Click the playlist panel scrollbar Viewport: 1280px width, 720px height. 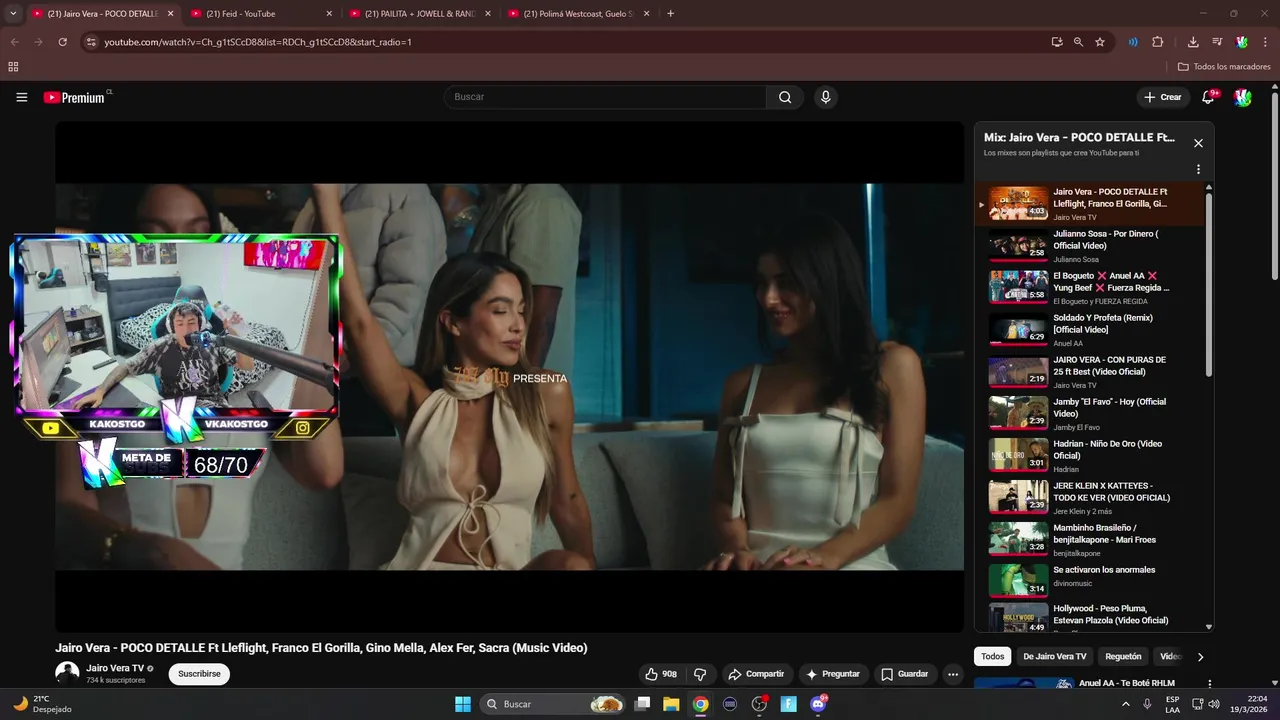(x=1209, y=285)
